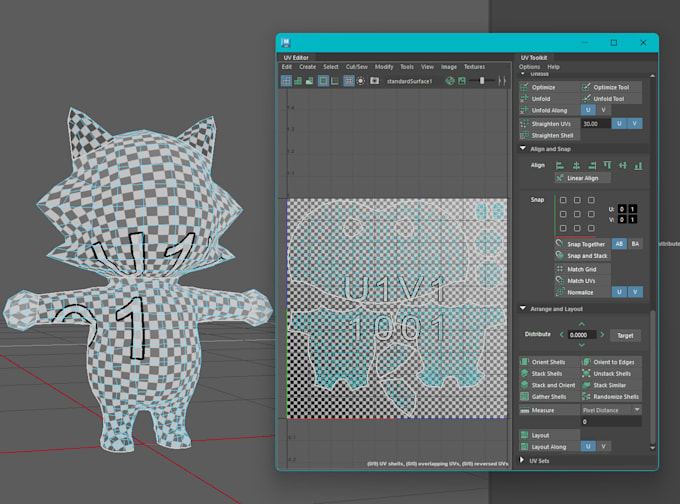Collapse the Align and Snap section

[x=523, y=148]
